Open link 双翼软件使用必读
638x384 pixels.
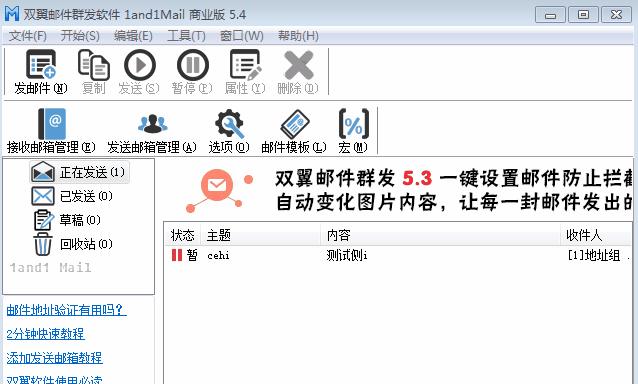pyautogui.click(x=55, y=379)
